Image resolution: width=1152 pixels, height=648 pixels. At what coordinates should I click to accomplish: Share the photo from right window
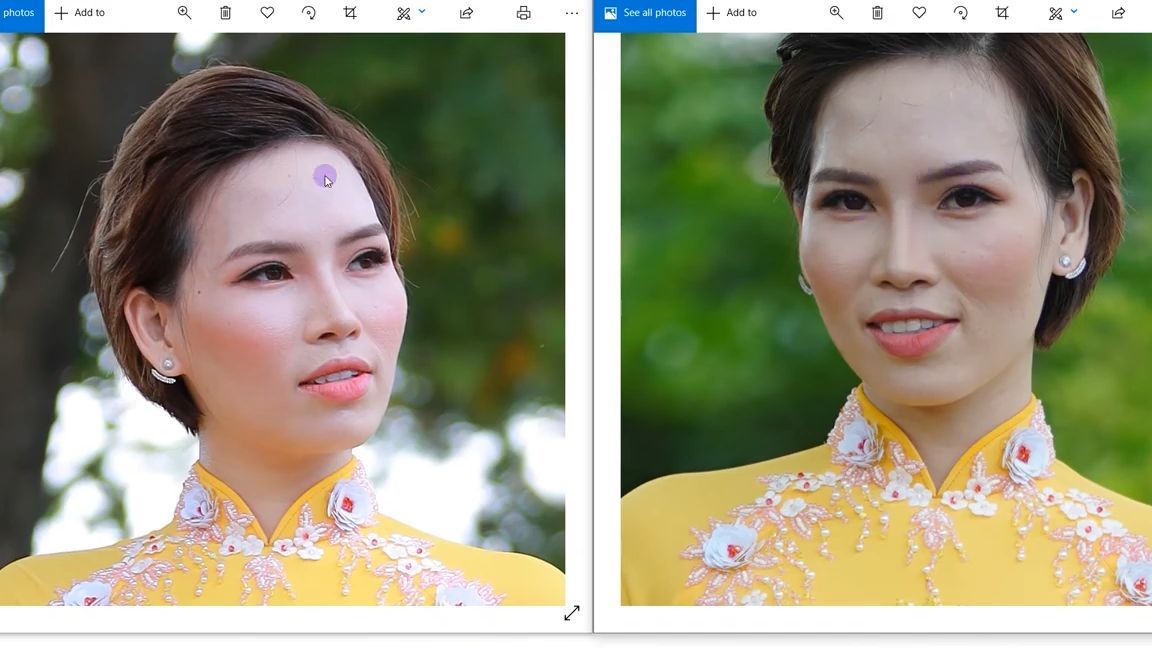(x=1118, y=13)
